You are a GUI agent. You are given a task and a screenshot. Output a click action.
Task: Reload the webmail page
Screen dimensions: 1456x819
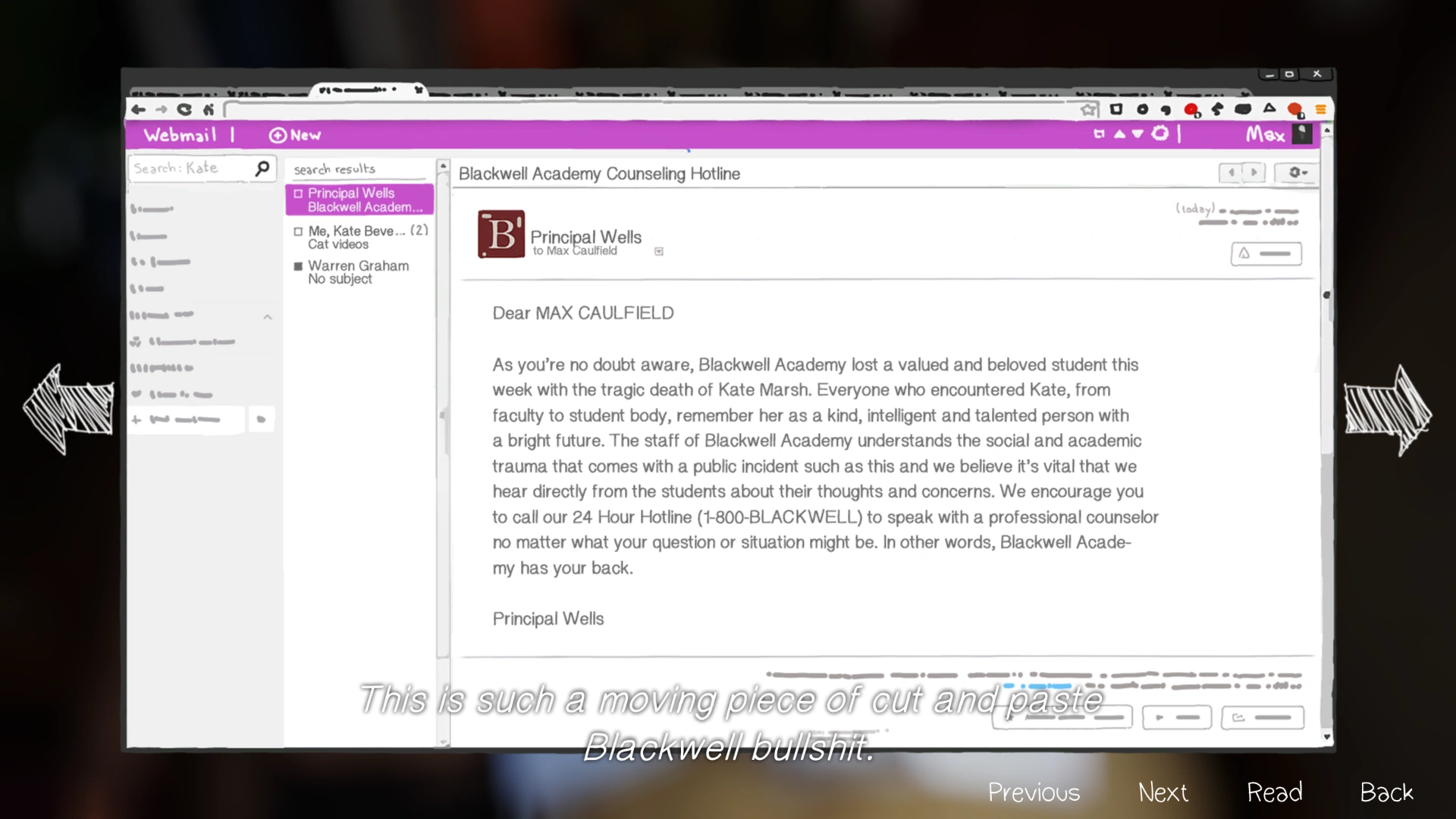coord(184,109)
